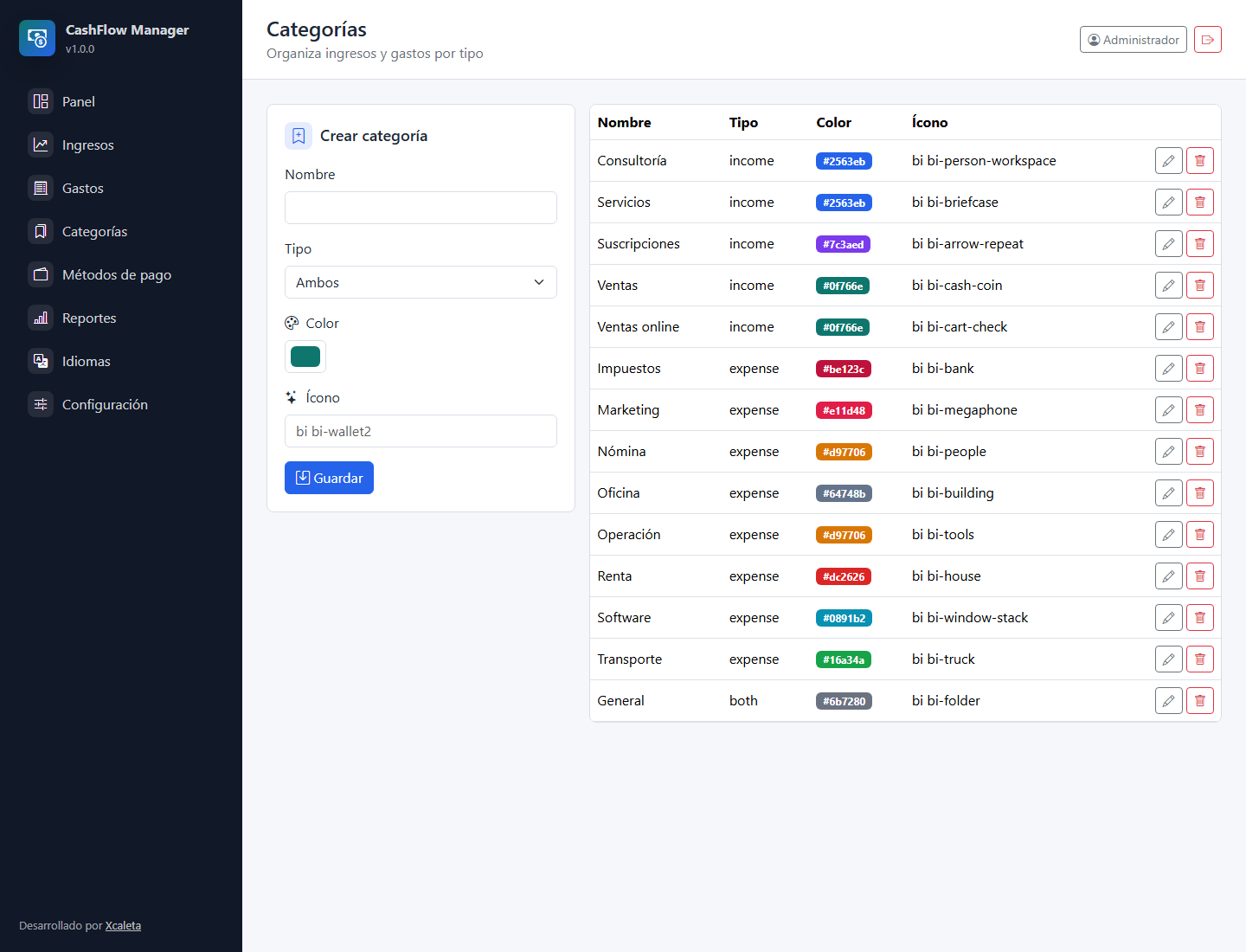1246x952 pixels.
Task: Edit the Suscripciones category
Action: [x=1168, y=244]
